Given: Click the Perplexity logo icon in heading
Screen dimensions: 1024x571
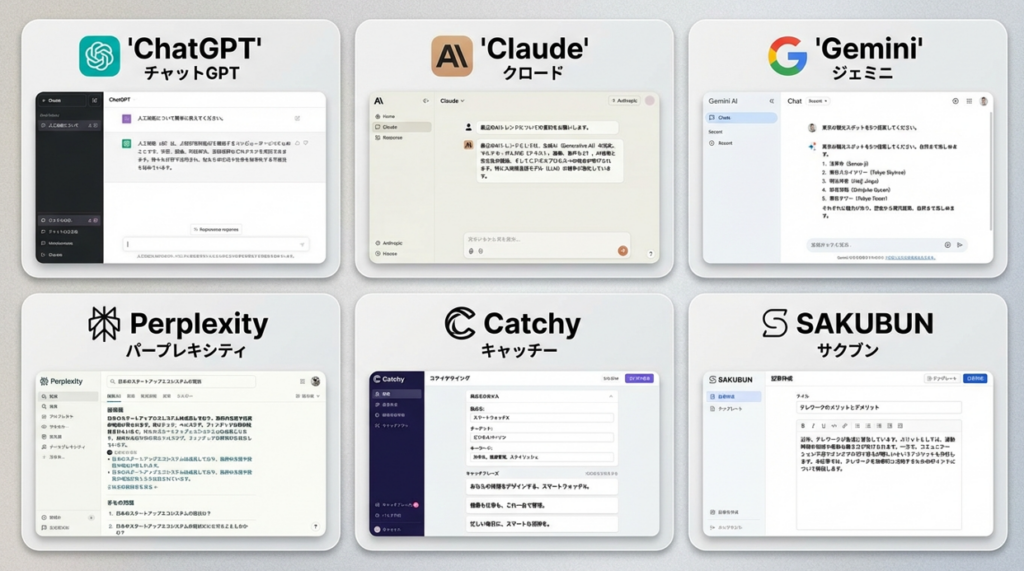Looking at the screenshot, I should [104, 324].
